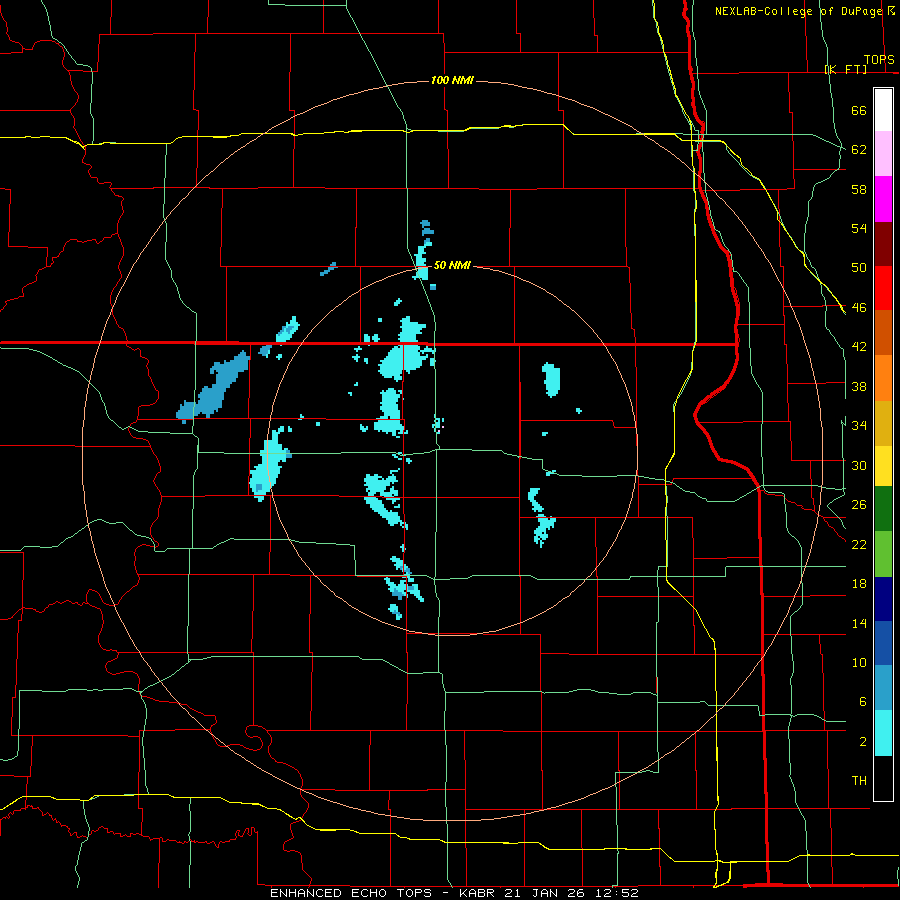Click legend value "58"

coord(859,189)
